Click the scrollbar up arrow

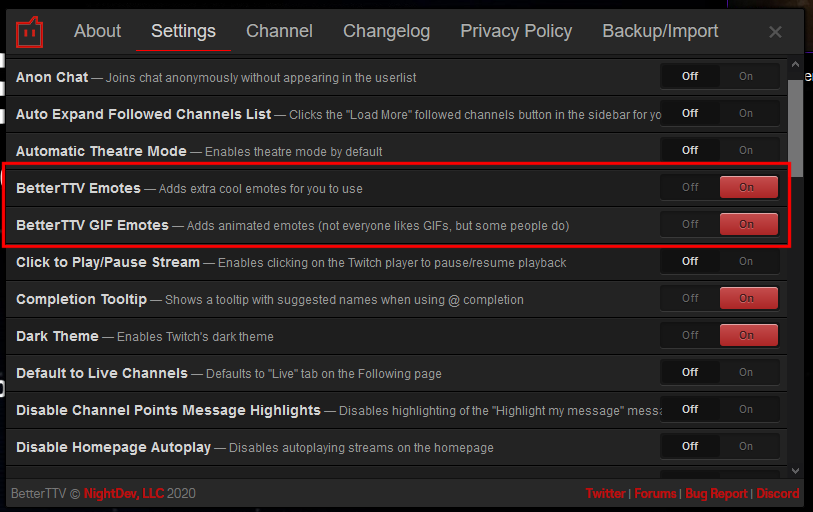pos(795,65)
